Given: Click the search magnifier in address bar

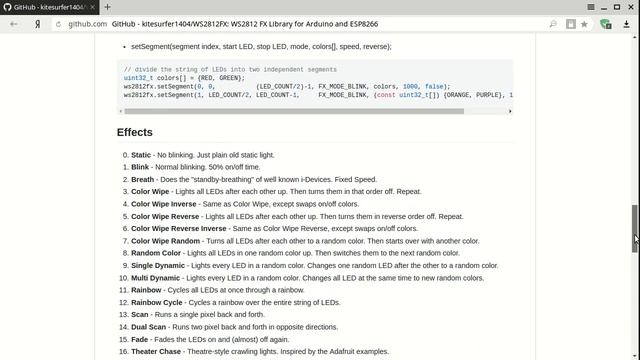Looking at the screenshot, I should click(x=553, y=24).
